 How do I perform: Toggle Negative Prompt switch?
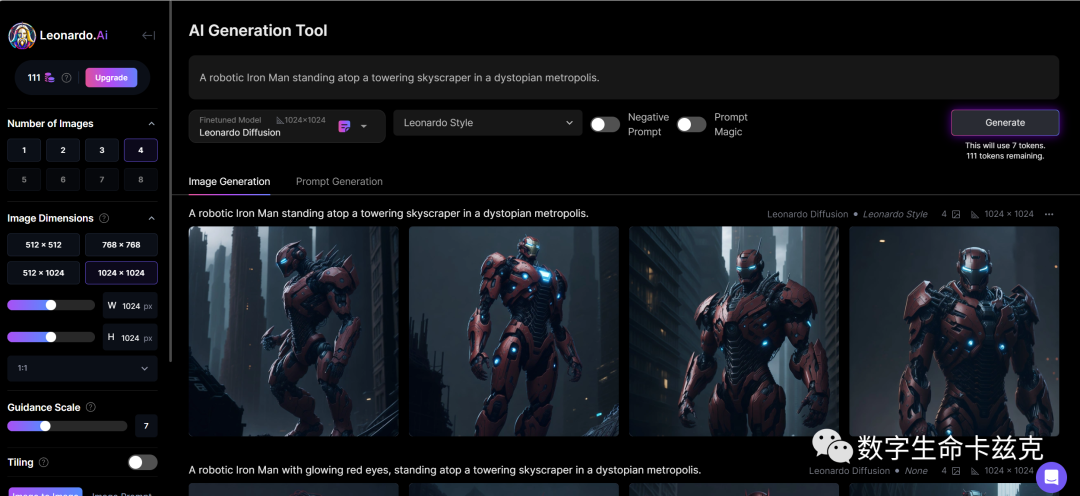coord(605,124)
